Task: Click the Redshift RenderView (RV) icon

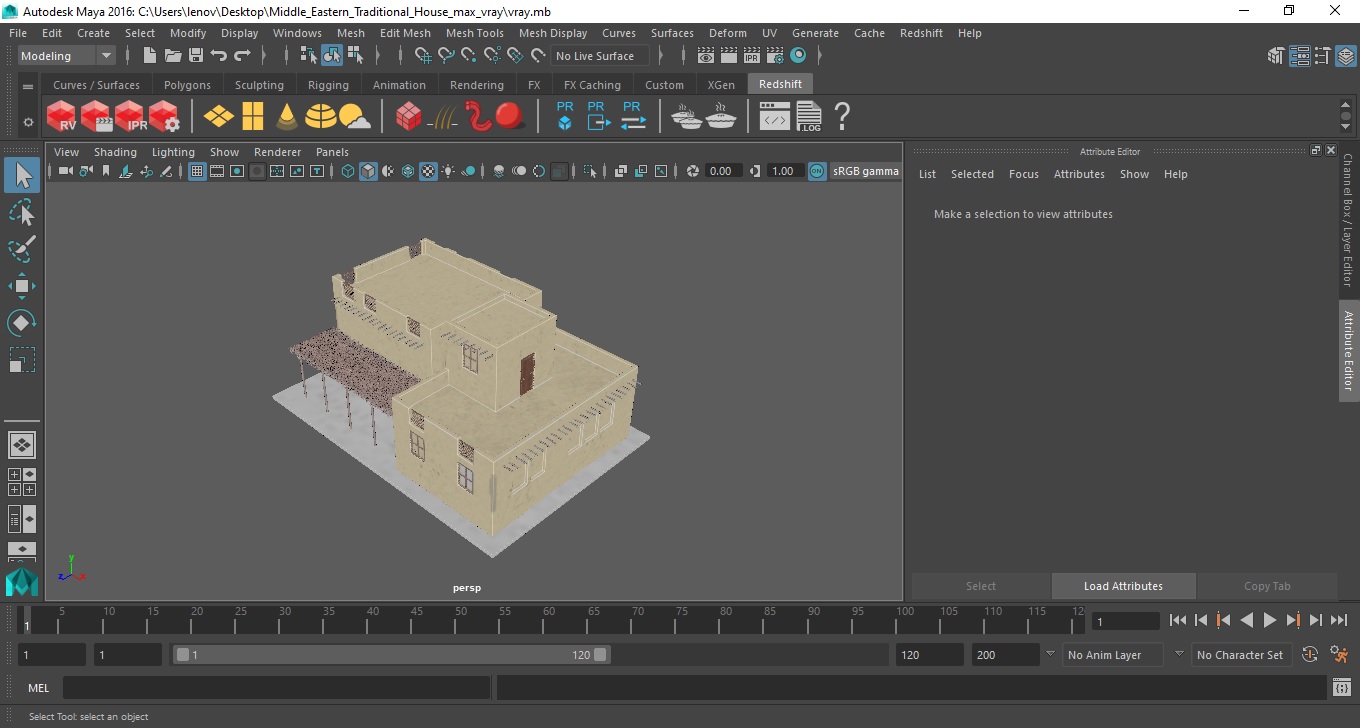Action: [62, 116]
